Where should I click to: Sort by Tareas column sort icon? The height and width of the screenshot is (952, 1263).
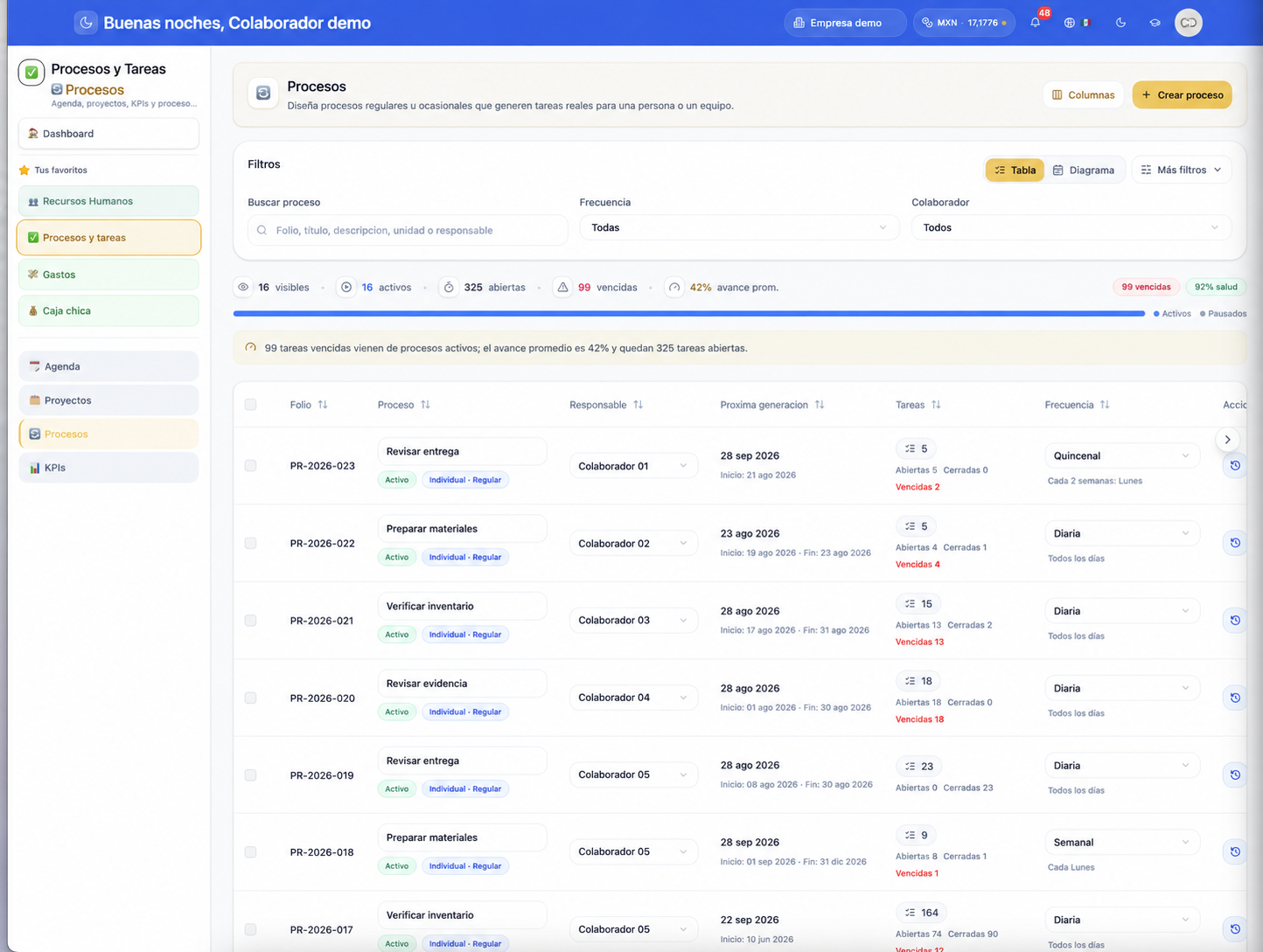click(936, 405)
